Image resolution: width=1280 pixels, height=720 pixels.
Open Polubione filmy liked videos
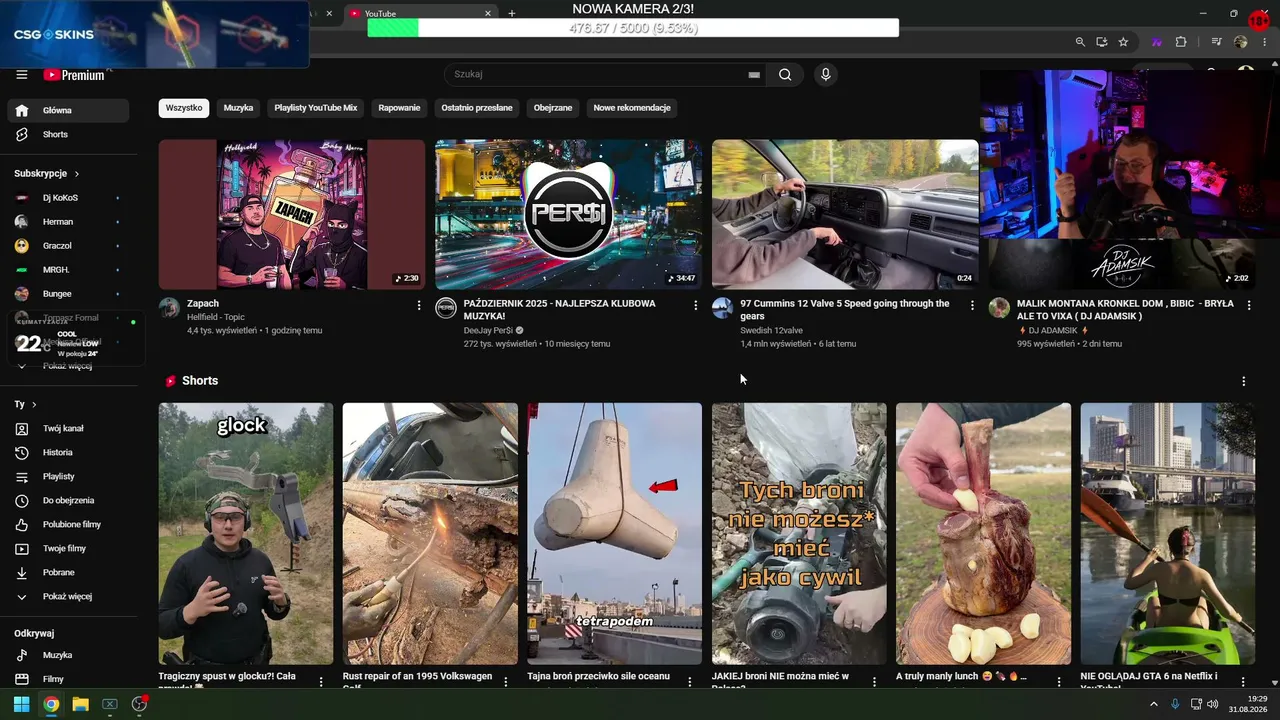[68, 525]
